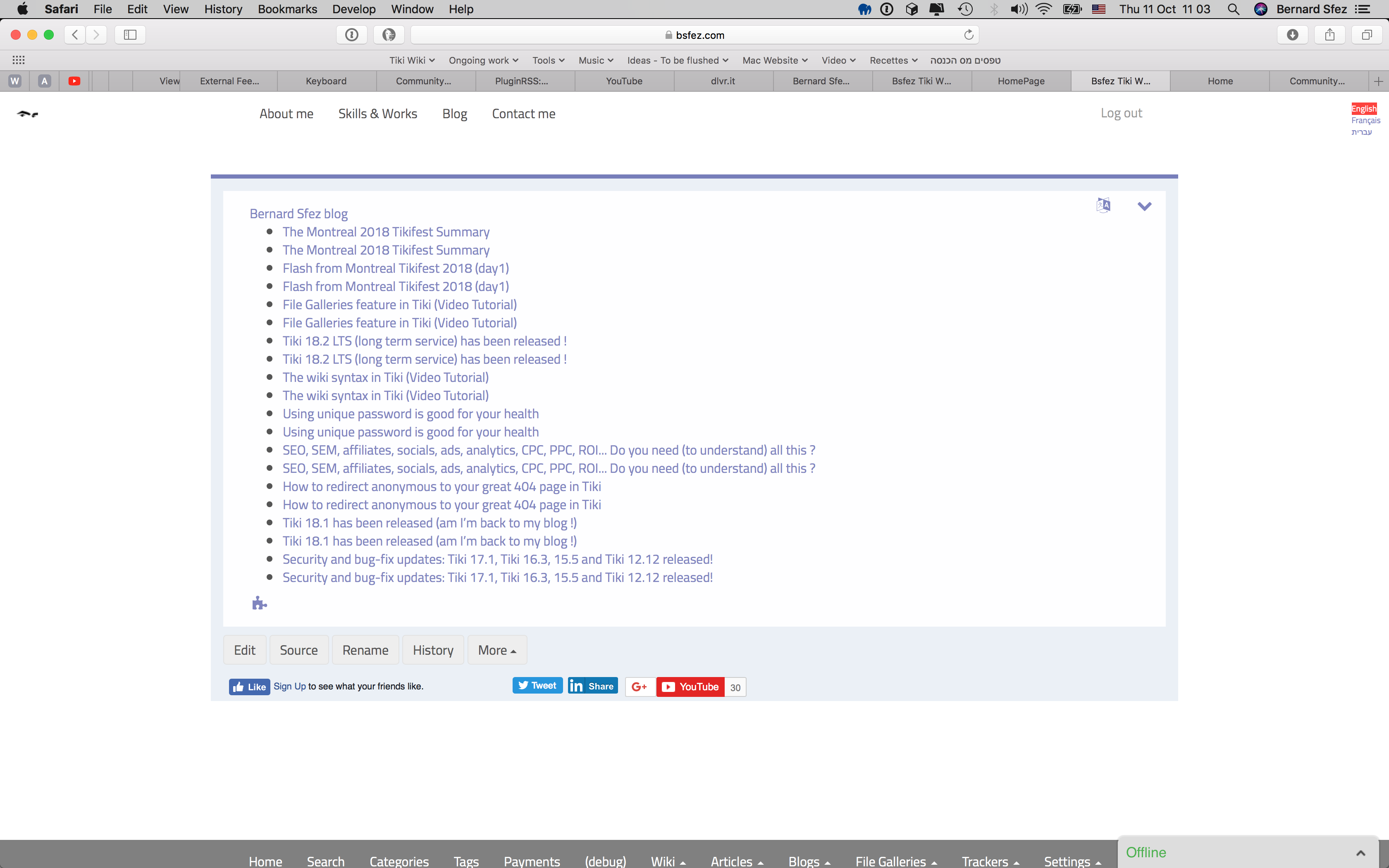Open a new tab with plus
Screen dimensions: 1389x868
(x=1379, y=81)
